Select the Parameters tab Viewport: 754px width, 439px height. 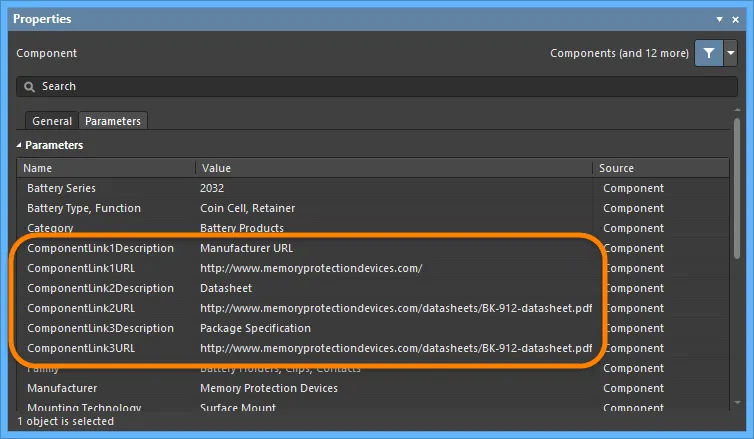(113, 121)
